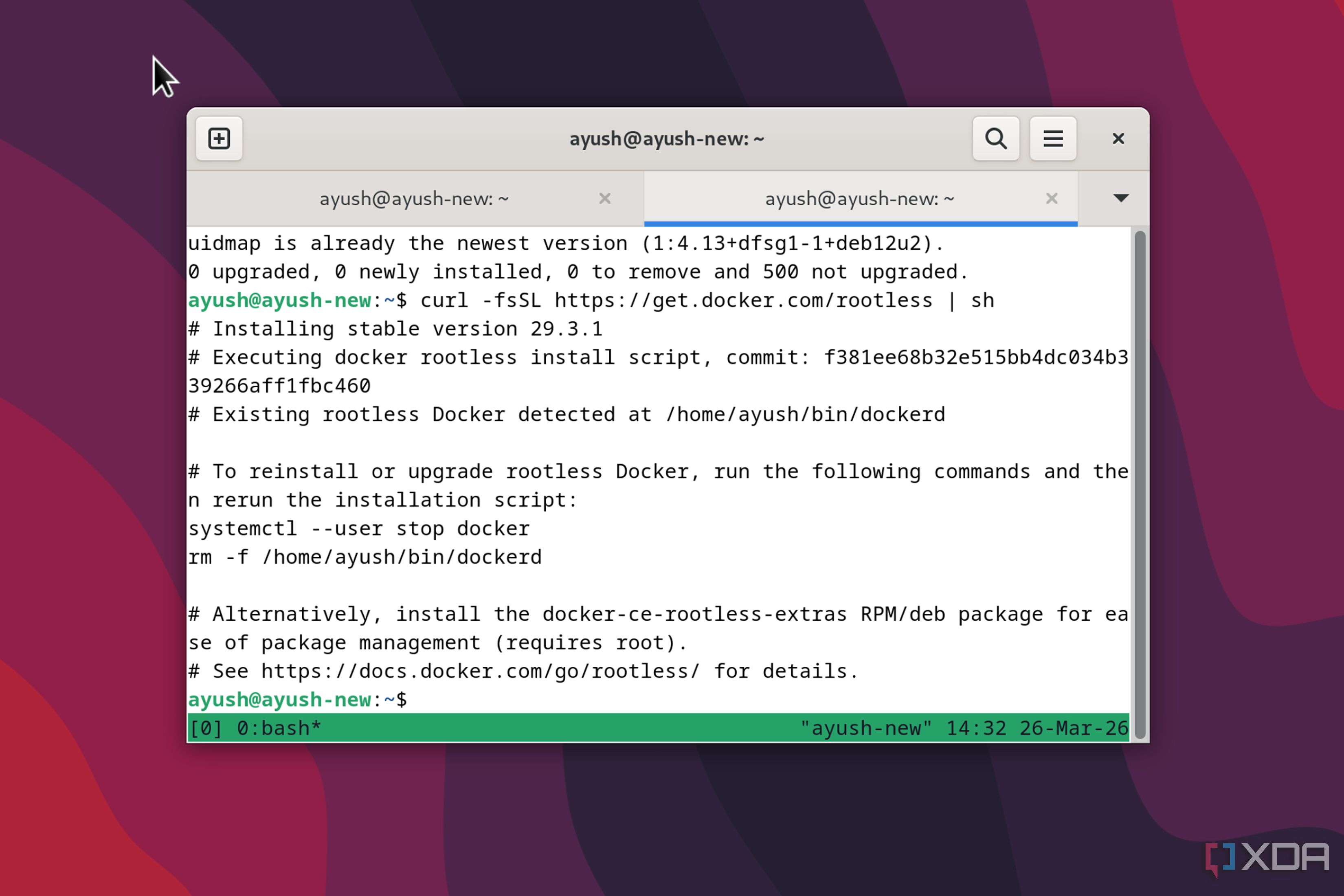Click the 'rm -f /home/ayush/bin/dockerd' line
This screenshot has width=1344, height=896.
click(x=365, y=557)
